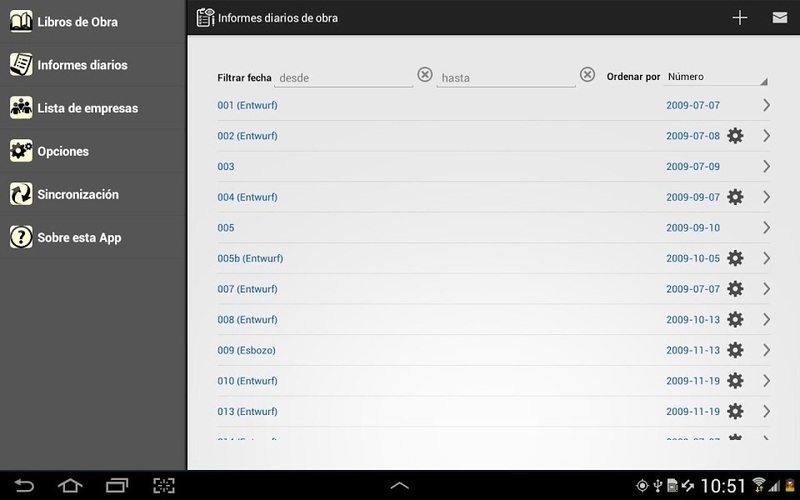Open the envelope mail icon
The width and height of the screenshot is (800, 500).
(779, 17)
